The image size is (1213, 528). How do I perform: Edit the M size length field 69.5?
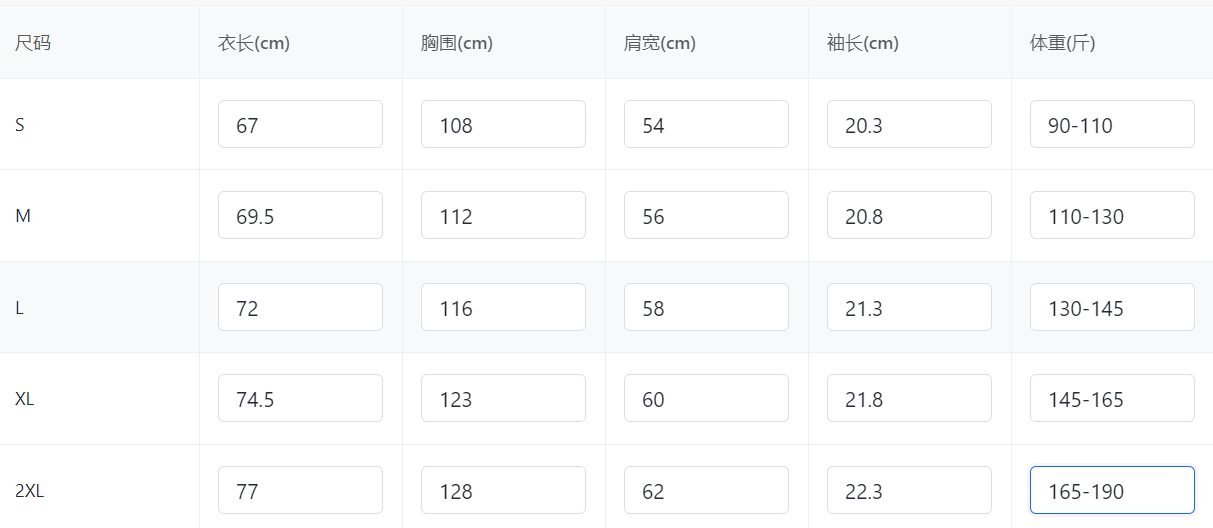click(x=300, y=216)
